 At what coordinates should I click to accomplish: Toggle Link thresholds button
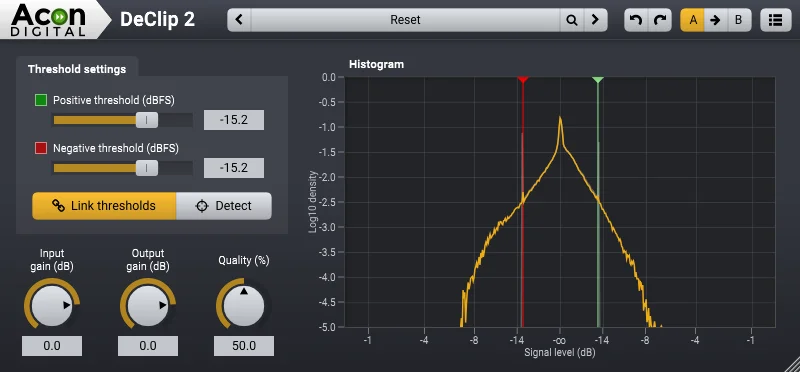click(x=104, y=206)
